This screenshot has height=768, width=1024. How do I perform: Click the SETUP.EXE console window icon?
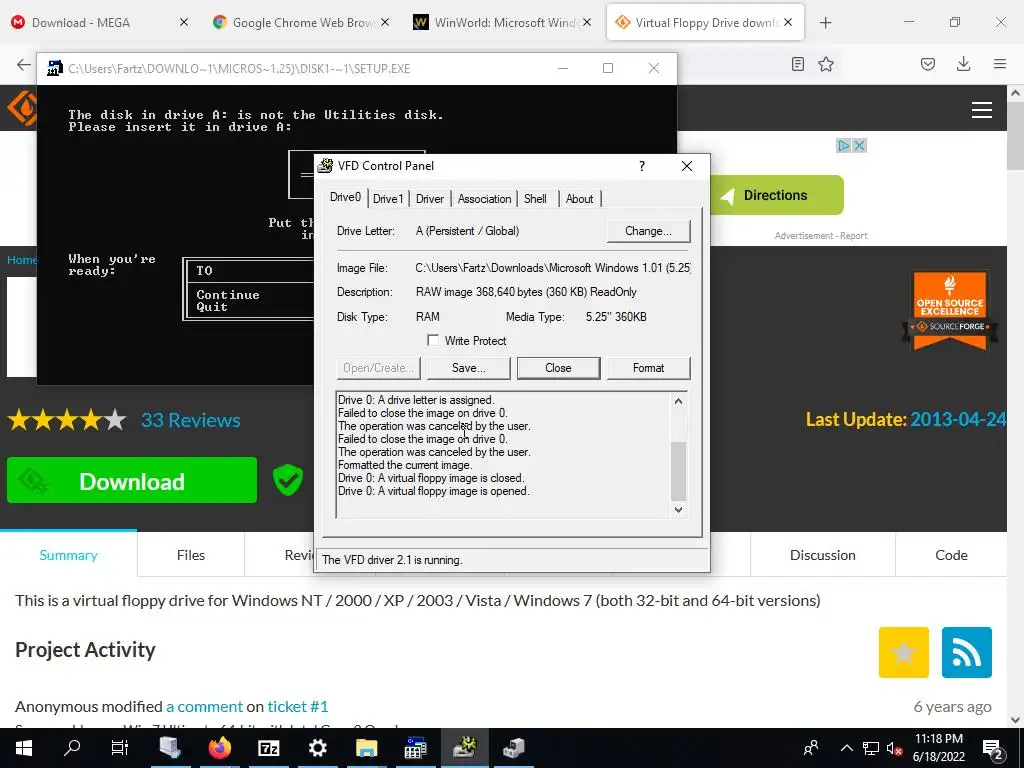(x=55, y=68)
